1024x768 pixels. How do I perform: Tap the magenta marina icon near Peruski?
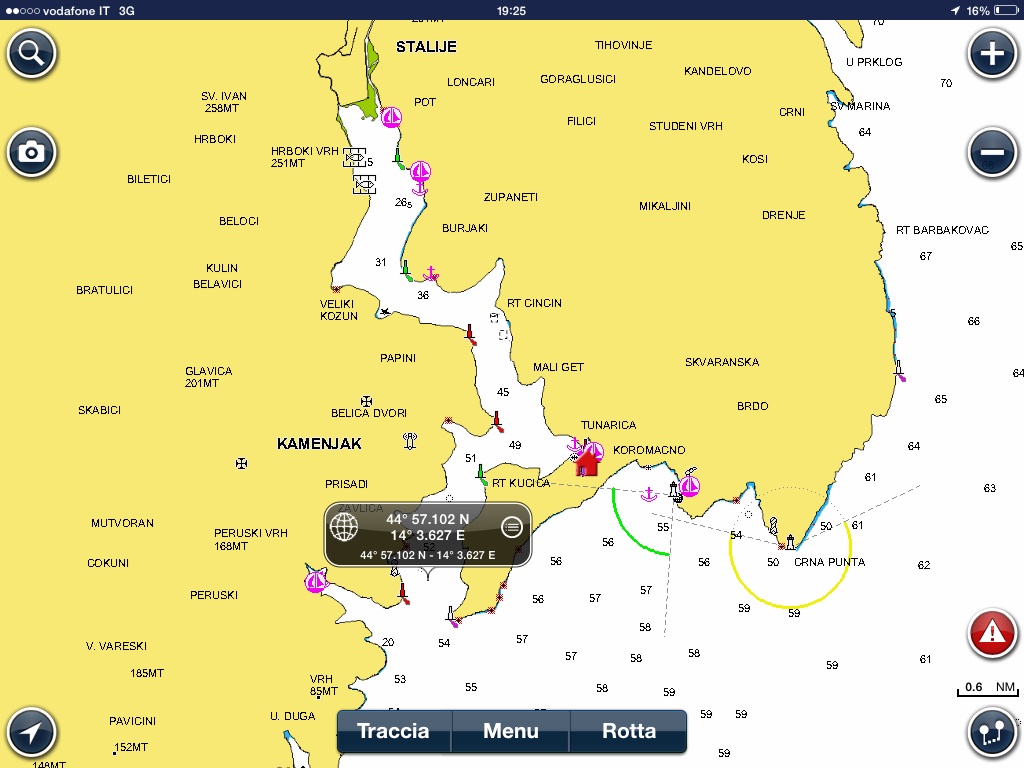(316, 581)
